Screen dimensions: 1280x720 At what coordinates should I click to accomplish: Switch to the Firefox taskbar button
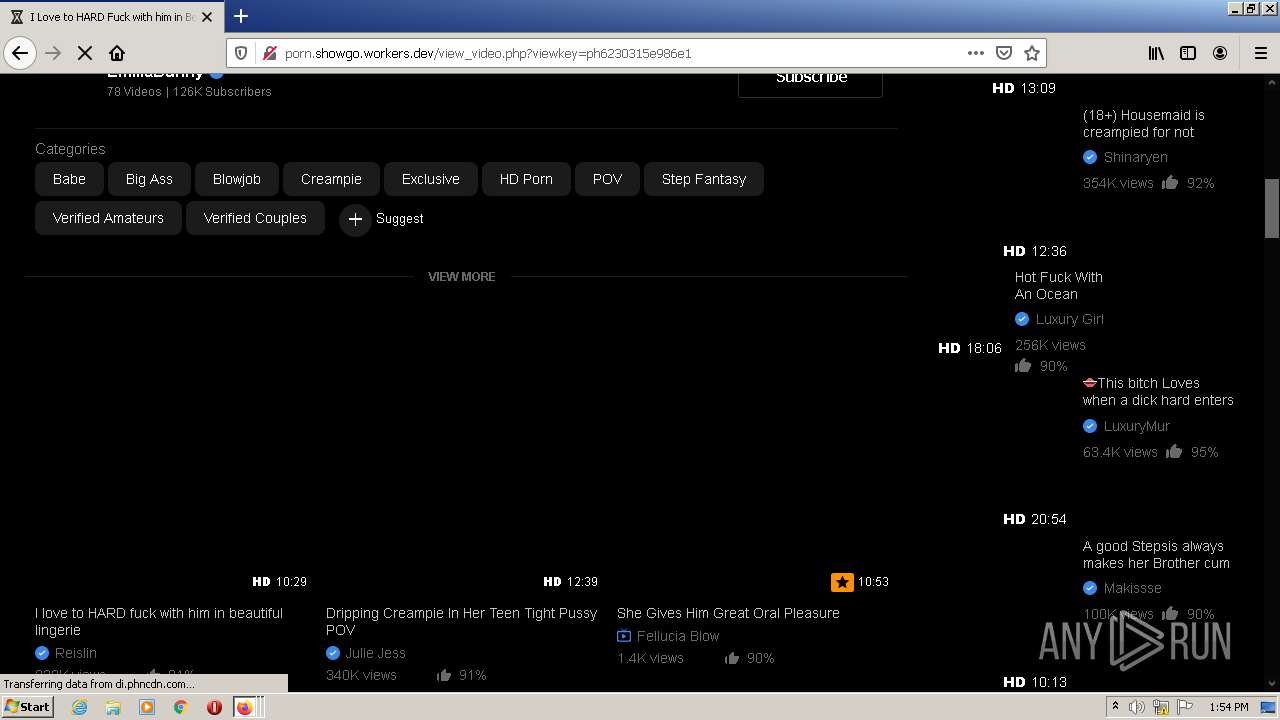point(246,707)
